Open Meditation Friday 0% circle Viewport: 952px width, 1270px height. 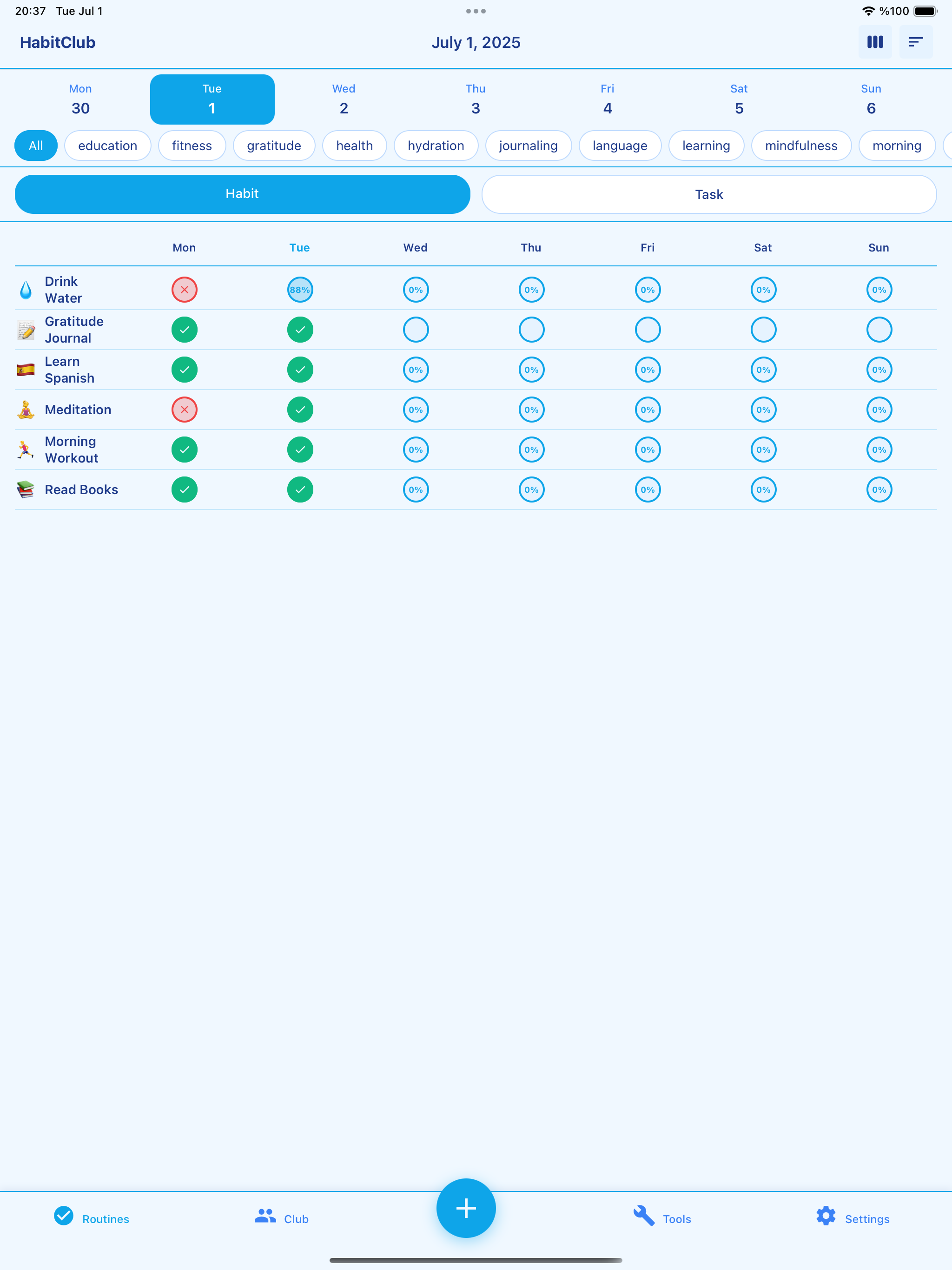(648, 410)
